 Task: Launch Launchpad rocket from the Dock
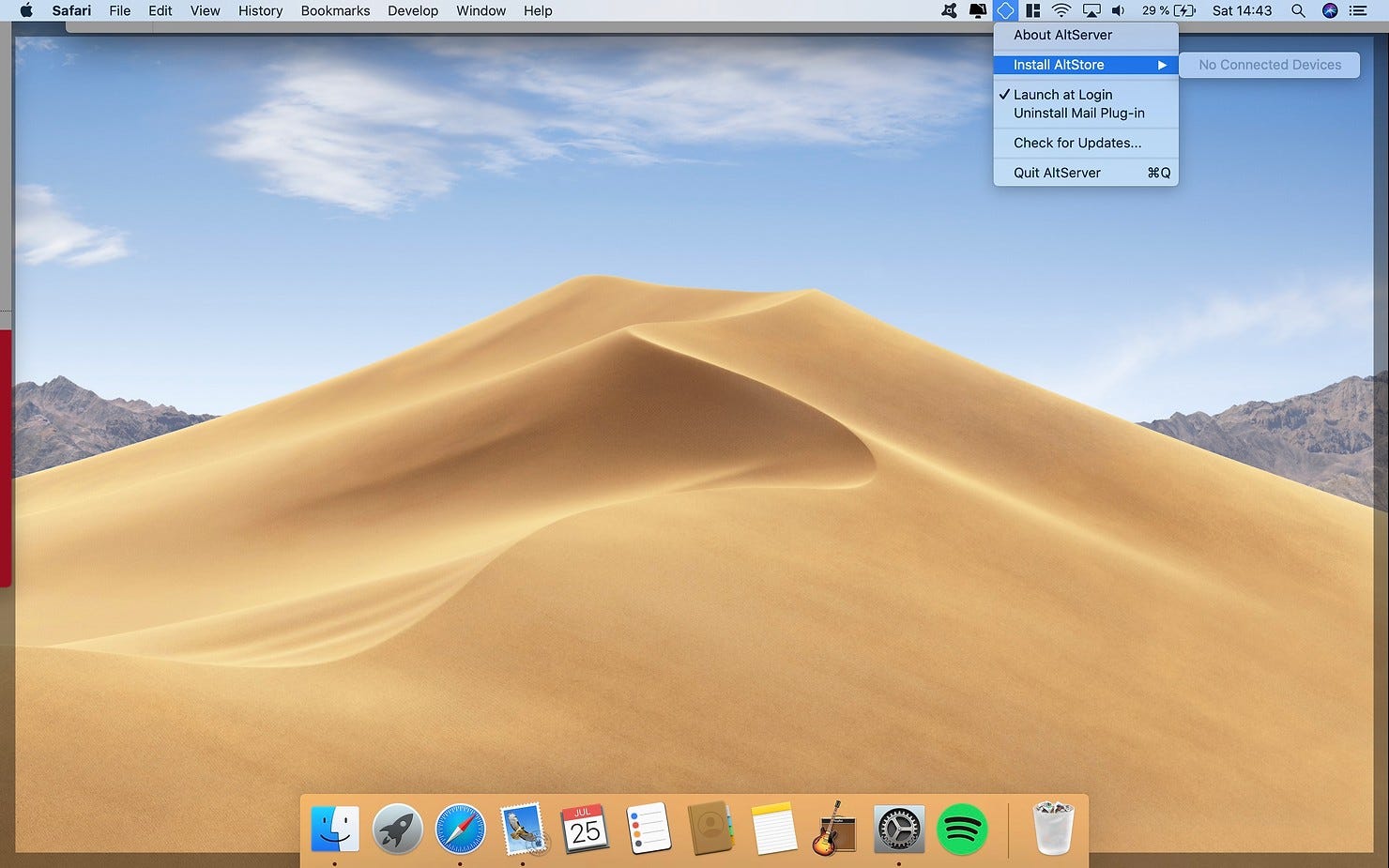pyautogui.click(x=397, y=829)
